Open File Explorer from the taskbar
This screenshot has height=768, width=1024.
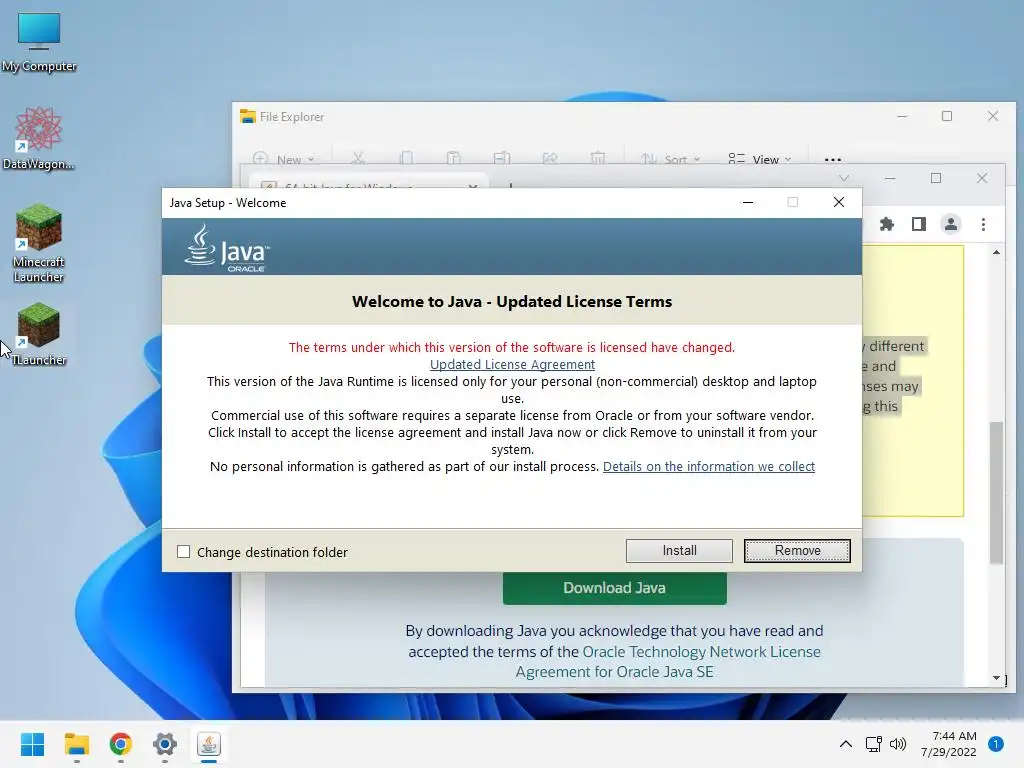pos(76,744)
